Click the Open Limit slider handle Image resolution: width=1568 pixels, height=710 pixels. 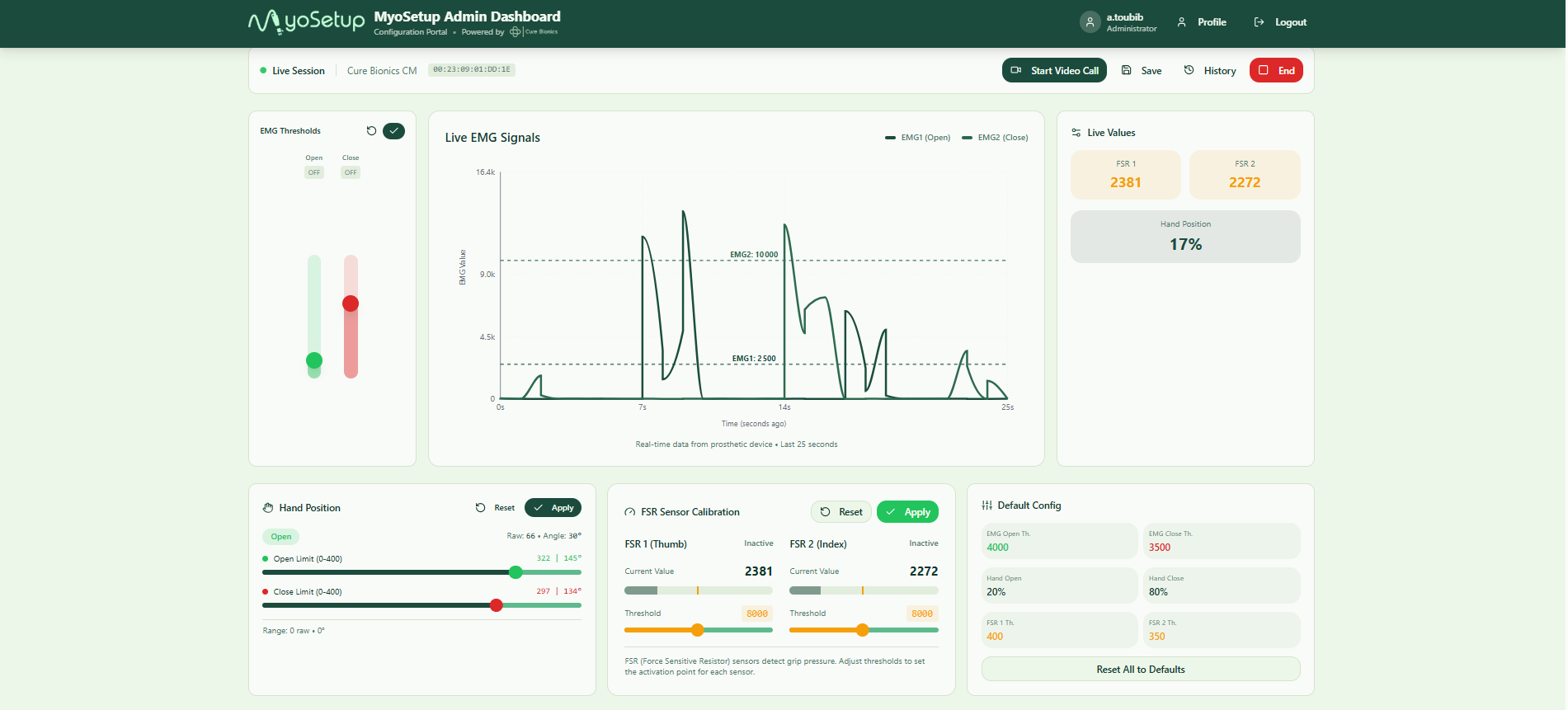pyautogui.click(x=516, y=572)
